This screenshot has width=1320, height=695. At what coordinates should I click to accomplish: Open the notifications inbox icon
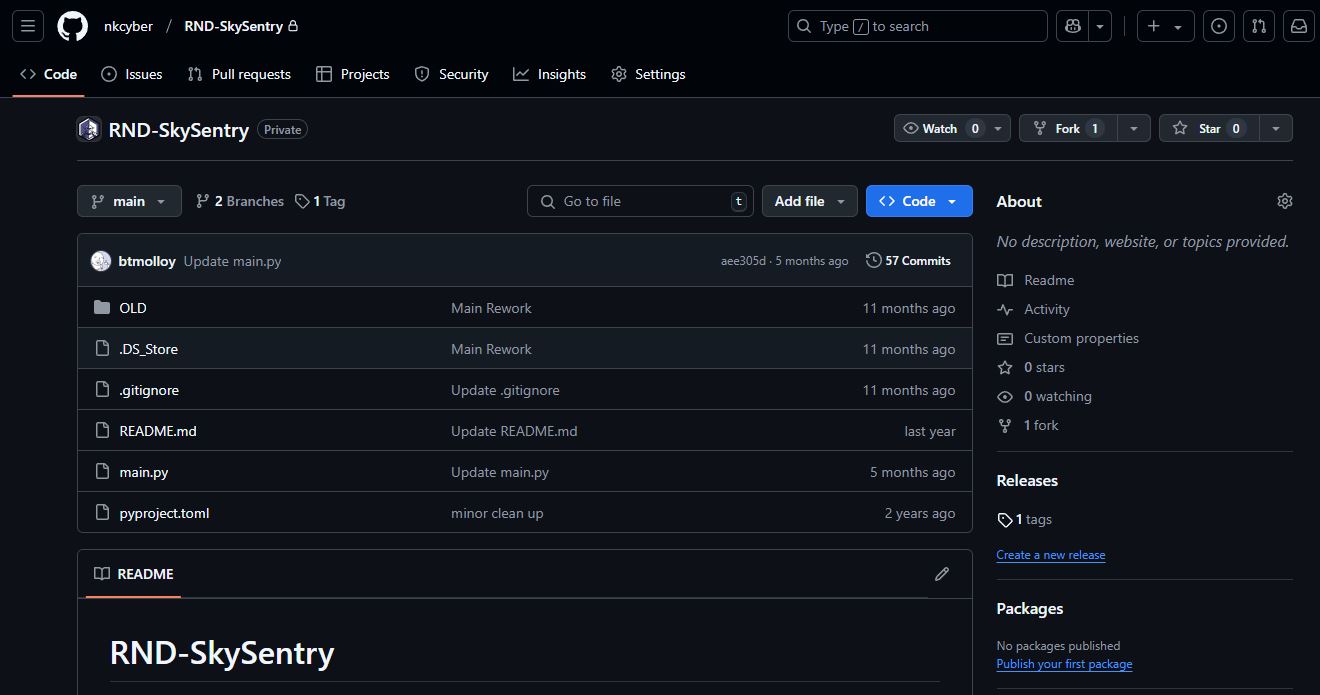tap(1299, 26)
